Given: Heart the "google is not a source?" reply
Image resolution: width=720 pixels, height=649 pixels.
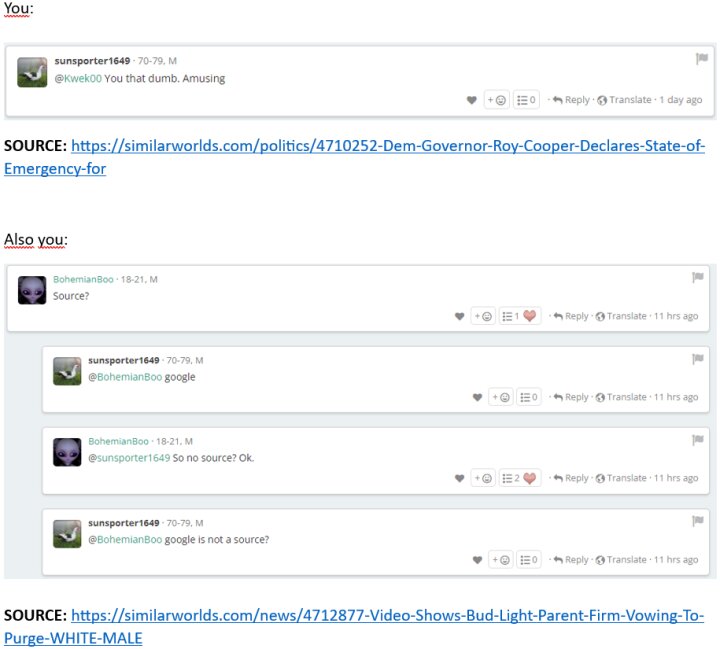Looking at the screenshot, I should (478, 560).
